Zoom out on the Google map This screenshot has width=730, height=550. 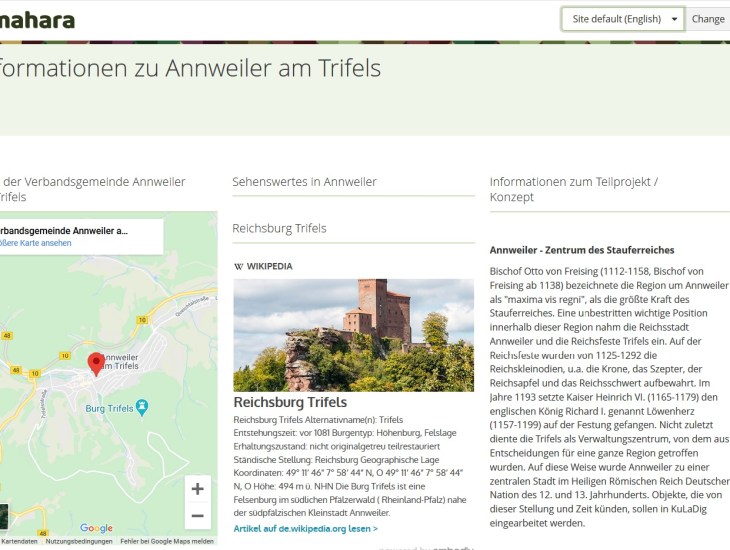[x=197, y=516]
